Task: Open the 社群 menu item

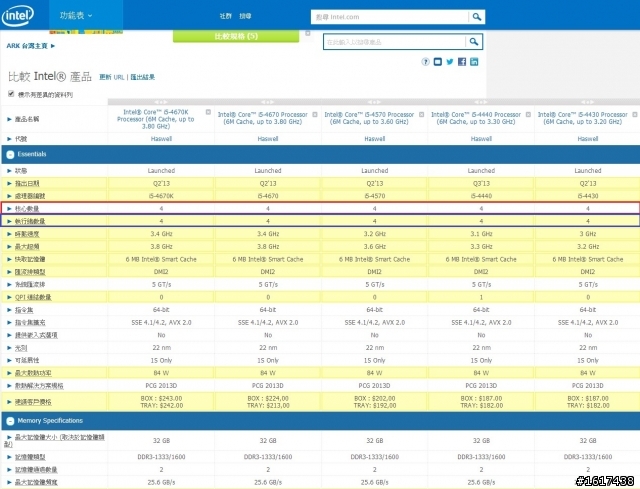Action: pyautogui.click(x=225, y=16)
